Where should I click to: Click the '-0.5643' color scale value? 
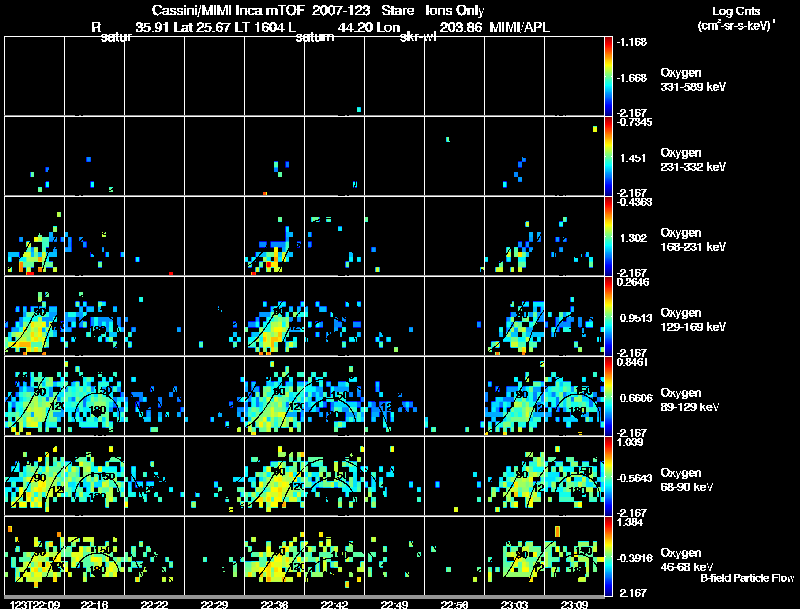(x=635, y=478)
